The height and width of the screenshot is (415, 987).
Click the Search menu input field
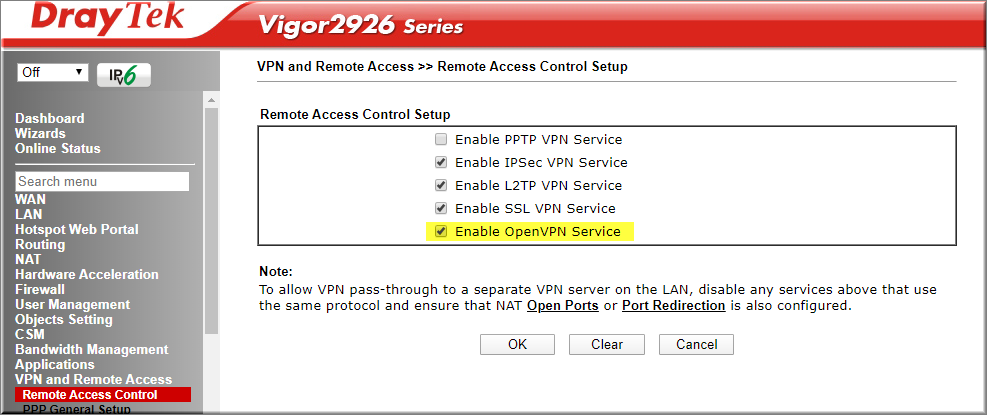pyautogui.click(x=102, y=181)
